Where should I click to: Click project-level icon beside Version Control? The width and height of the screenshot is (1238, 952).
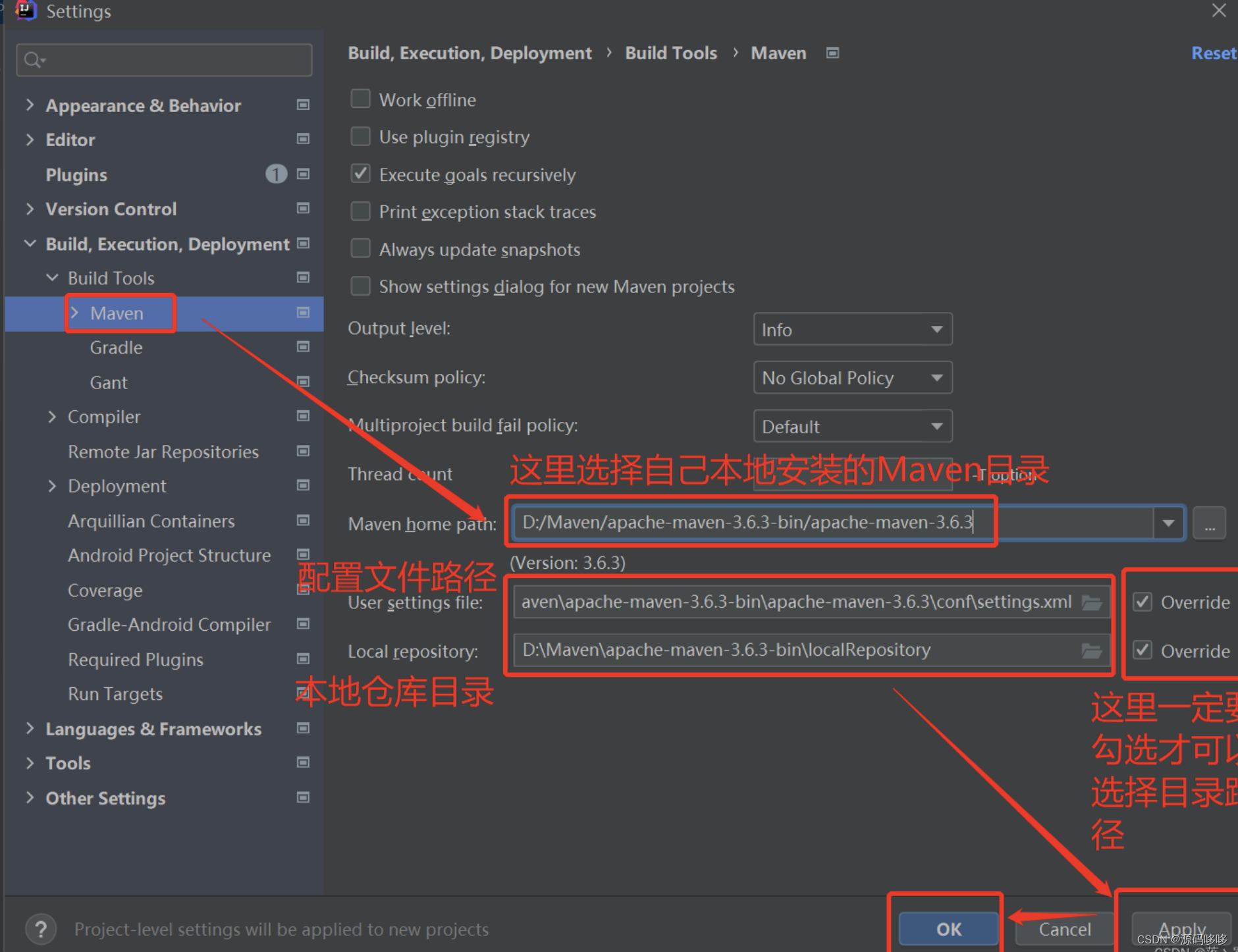pyautogui.click(x=303, y=208)
